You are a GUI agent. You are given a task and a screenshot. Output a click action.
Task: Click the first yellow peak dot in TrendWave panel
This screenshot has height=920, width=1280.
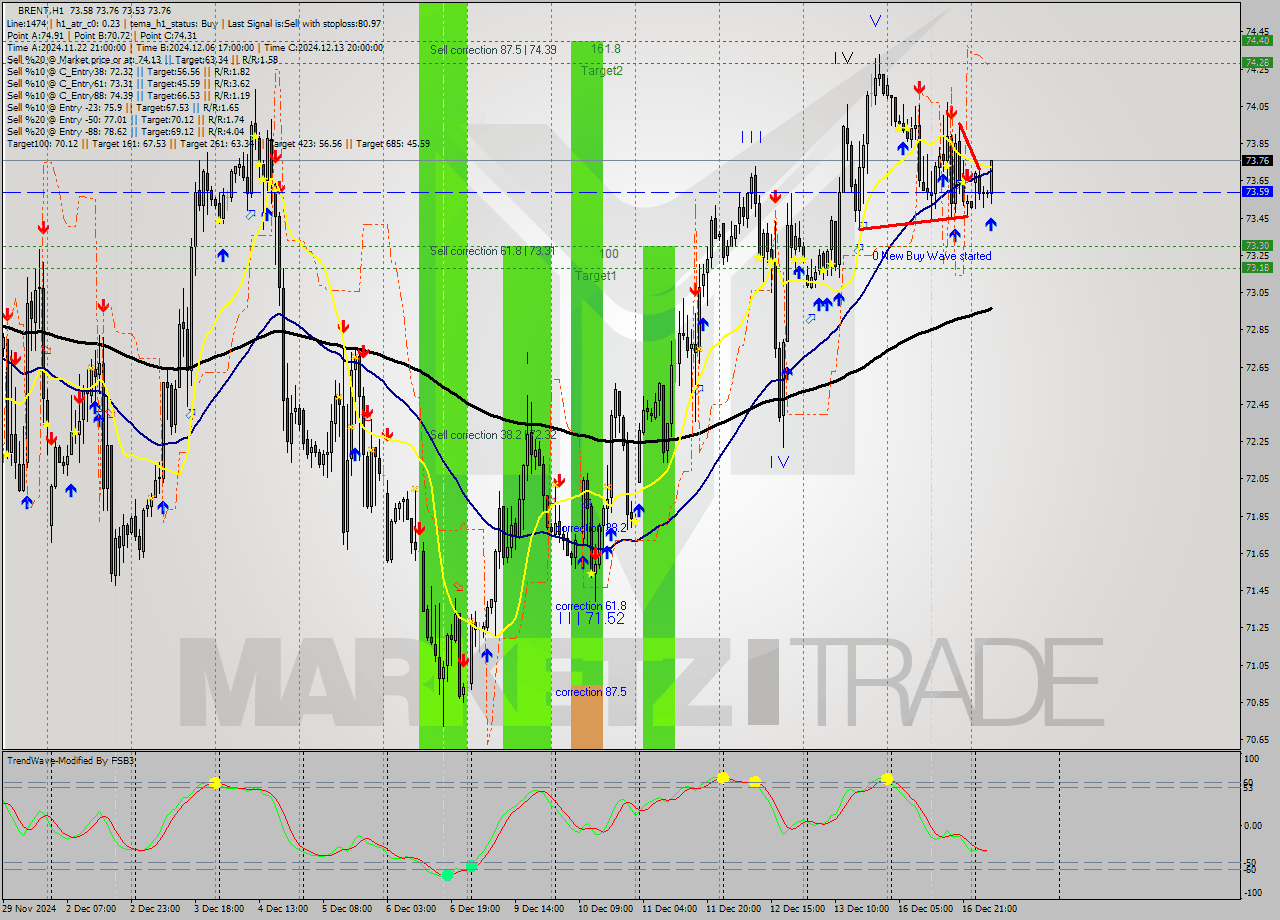click(215, 783)
